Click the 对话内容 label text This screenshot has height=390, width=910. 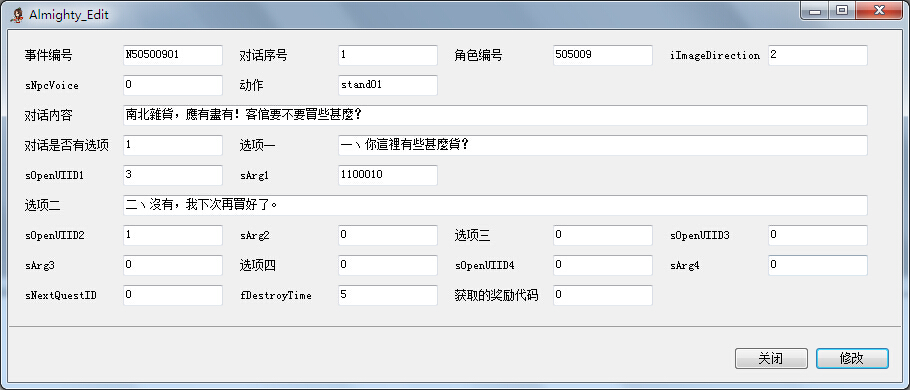48,115
